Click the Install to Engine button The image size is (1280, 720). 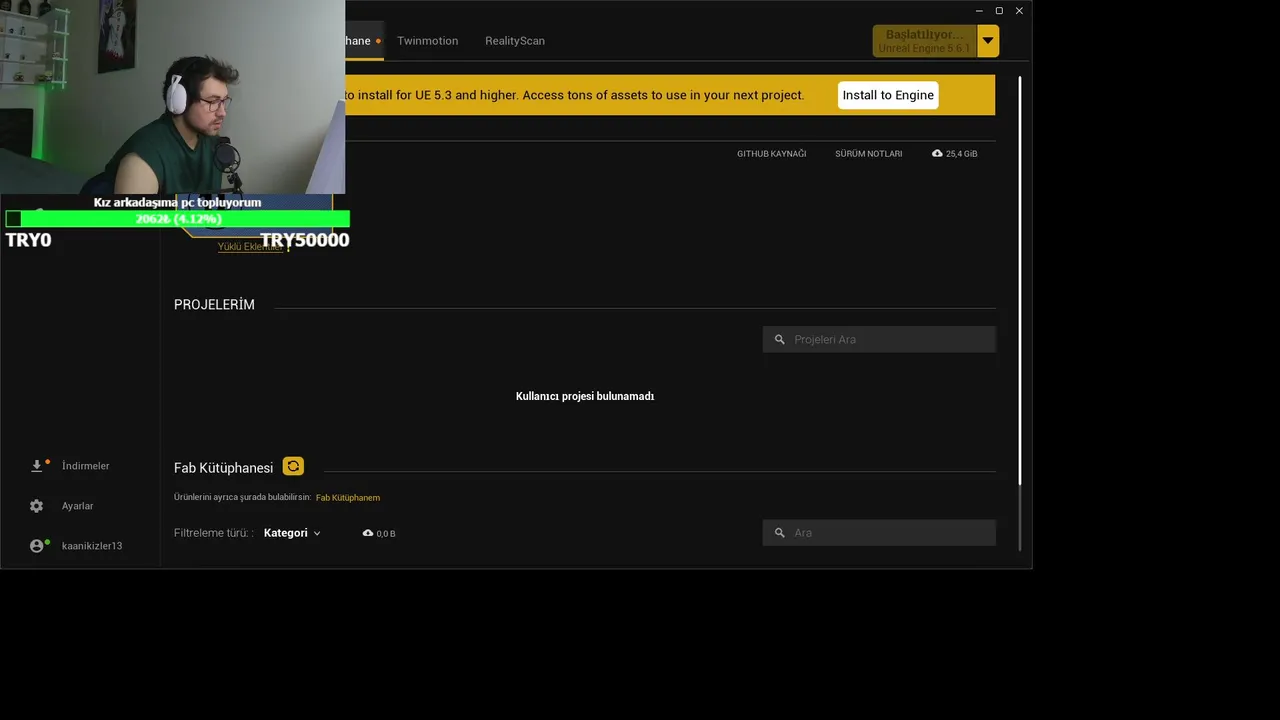(888, 95)
